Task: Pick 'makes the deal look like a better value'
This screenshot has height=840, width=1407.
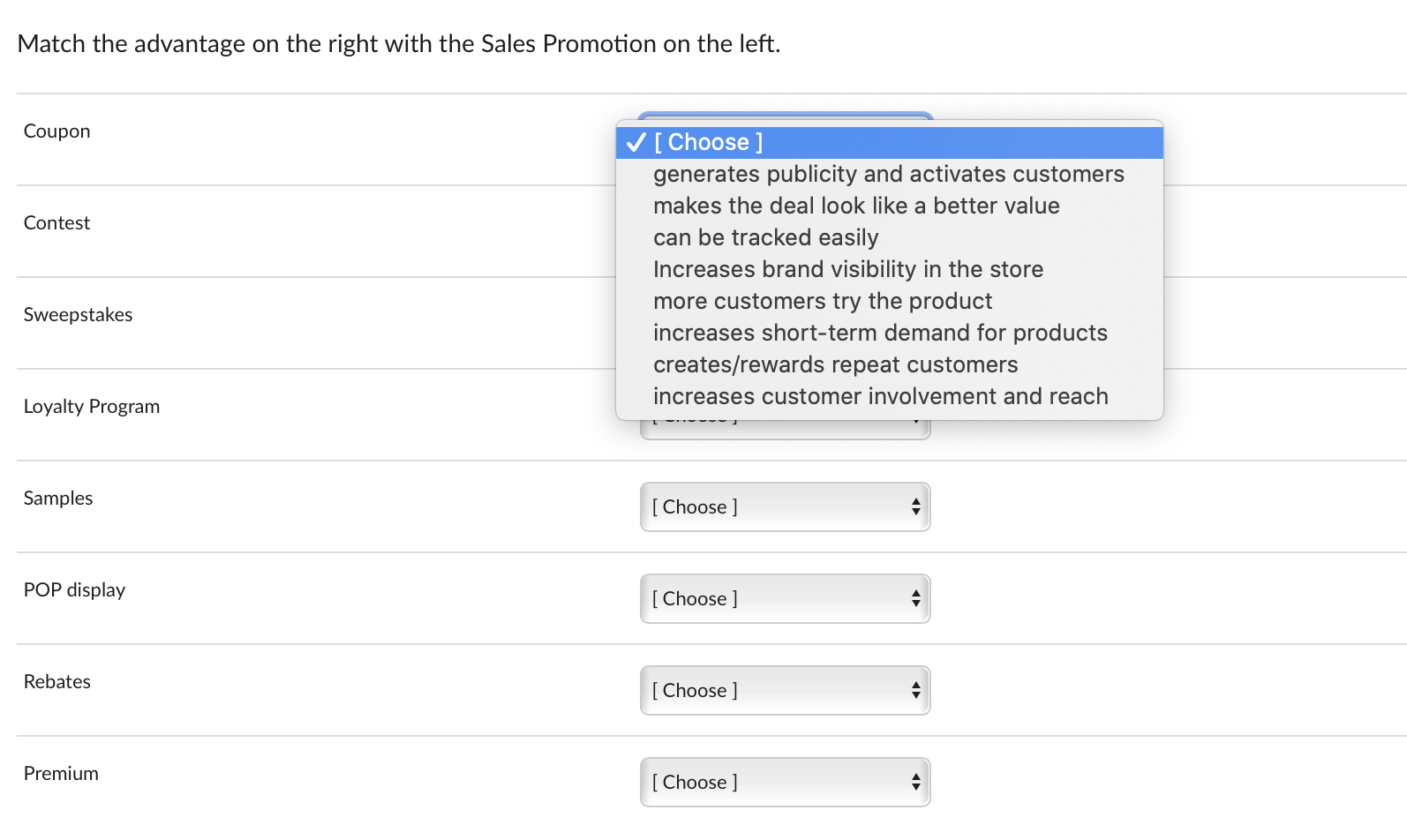Action: [856, 206]
